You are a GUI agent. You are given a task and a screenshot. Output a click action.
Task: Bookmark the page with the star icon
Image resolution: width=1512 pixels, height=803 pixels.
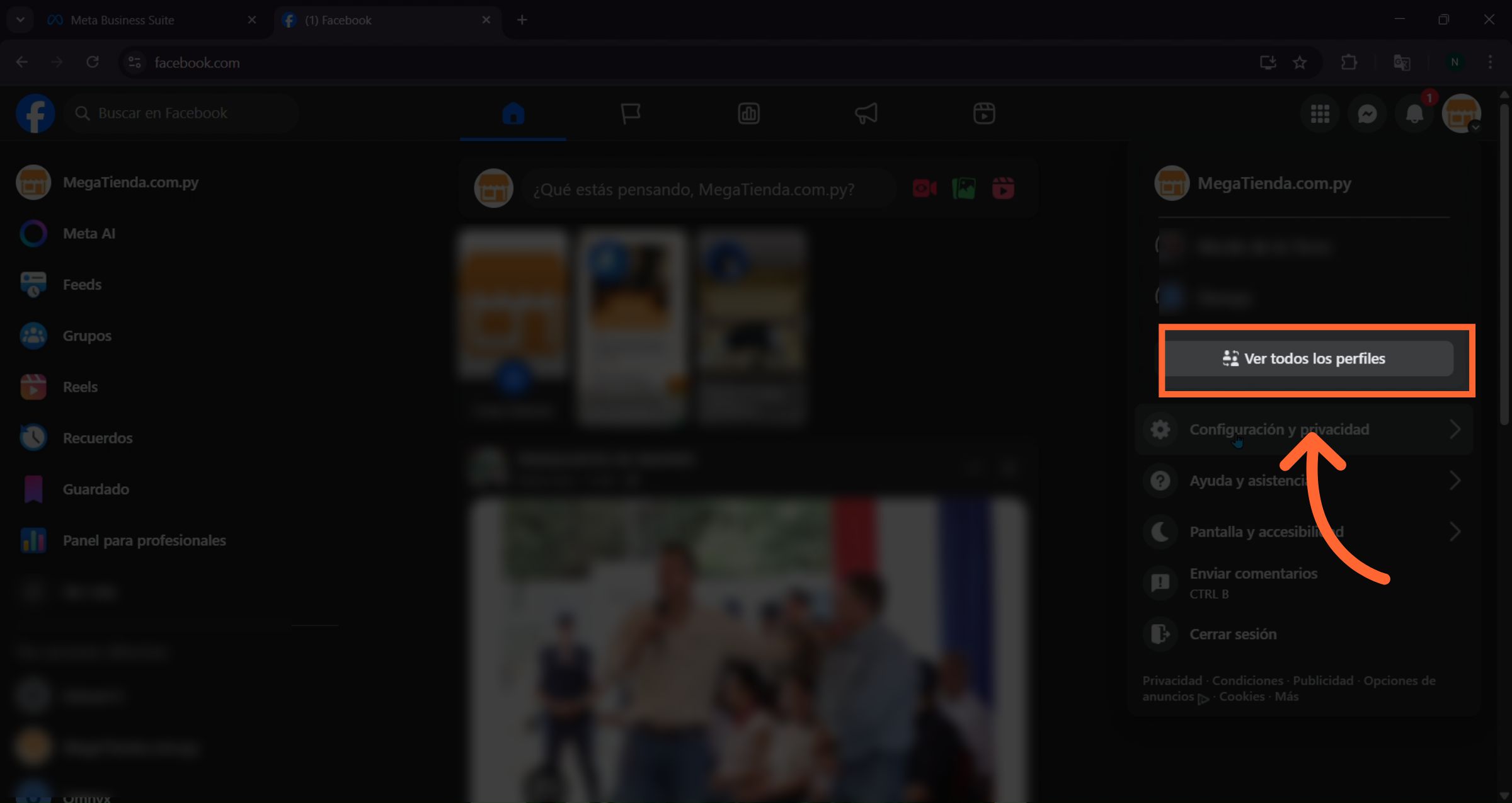(x=1300, y=62)
